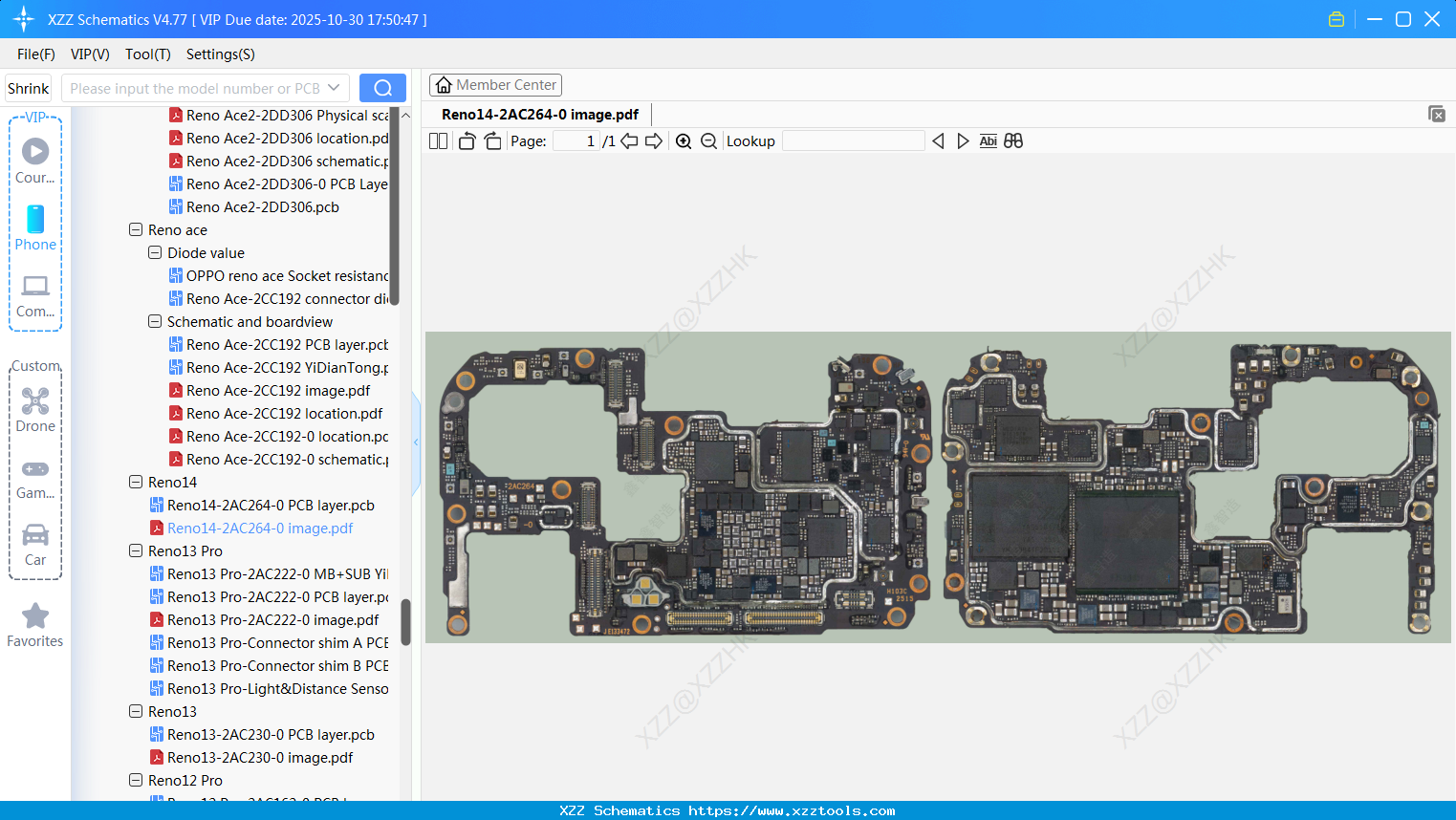Open the Settings(S) menu
Image resolution: width=1456 pixels, height=820 pixels.
(x=220, y=54)
